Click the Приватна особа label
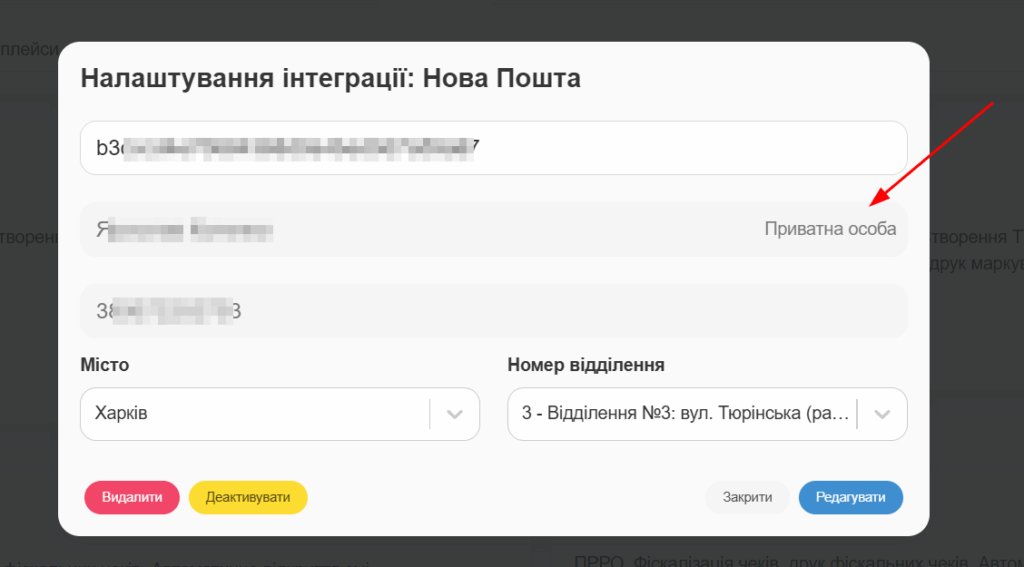Screen dimensions: 1024x567 tap(830, 229)
